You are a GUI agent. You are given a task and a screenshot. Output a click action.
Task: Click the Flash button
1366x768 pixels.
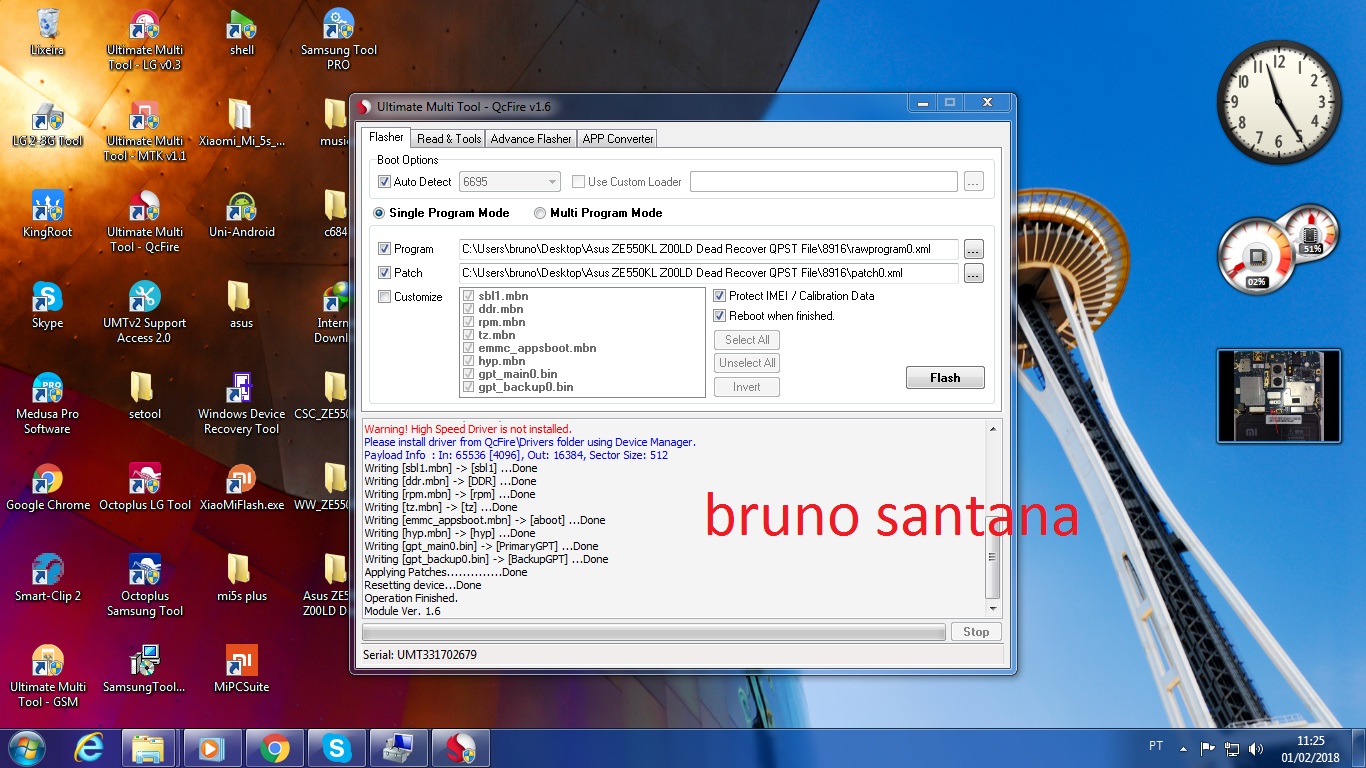tap(945, 378)
